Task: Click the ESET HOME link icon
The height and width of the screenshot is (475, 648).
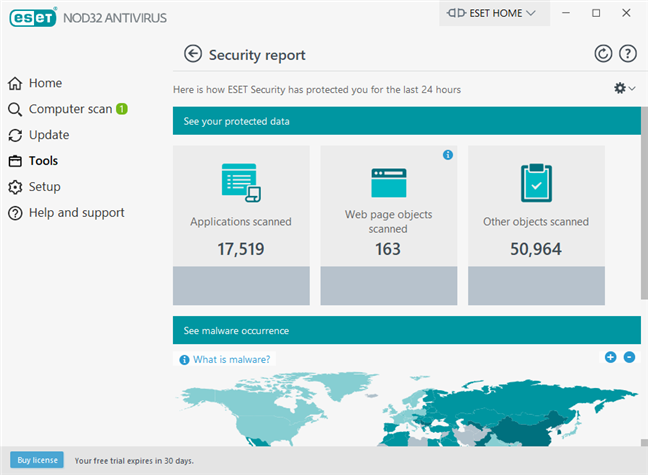Action: [x=456, y=13]
